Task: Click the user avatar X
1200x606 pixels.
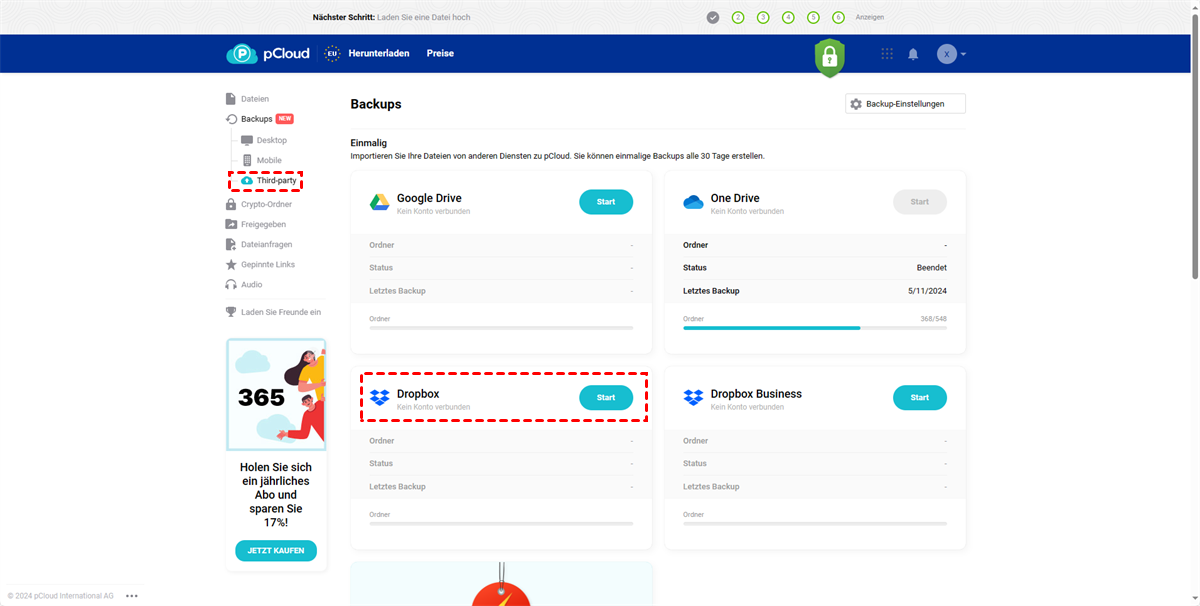Action: click(x=947, y=54)
